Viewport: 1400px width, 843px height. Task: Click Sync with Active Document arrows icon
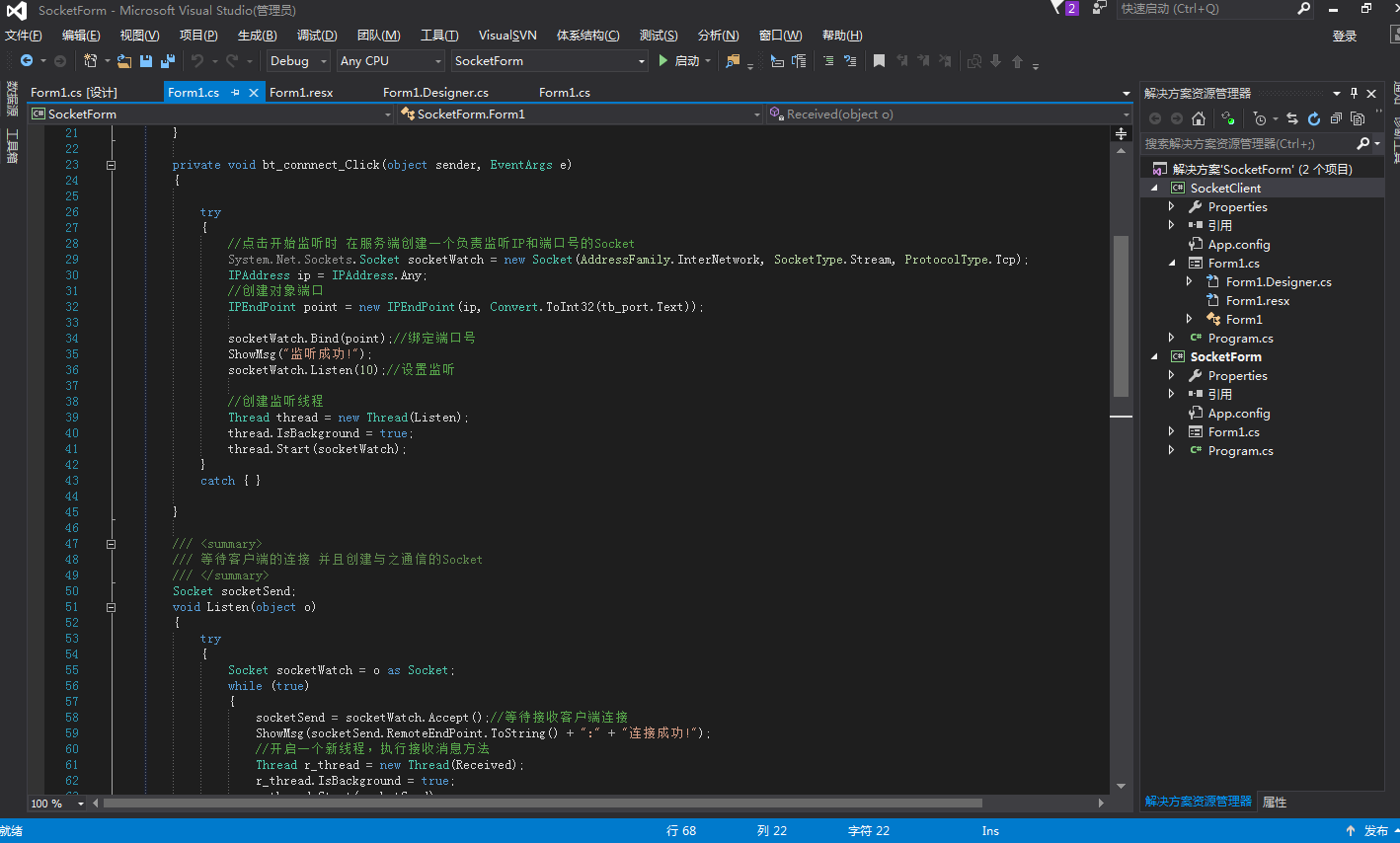coord(1292,118)
